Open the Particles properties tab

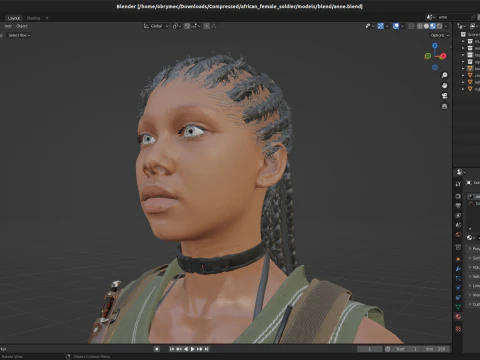[458, 278]
